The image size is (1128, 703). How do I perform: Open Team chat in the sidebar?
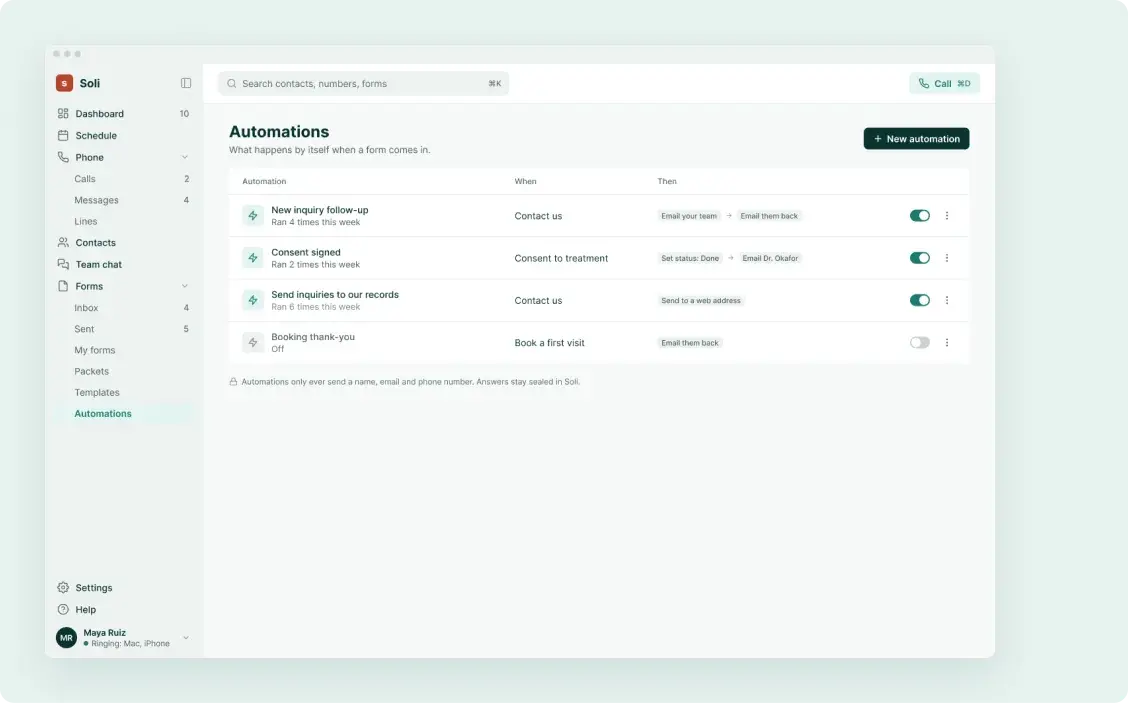coord(124,264)
